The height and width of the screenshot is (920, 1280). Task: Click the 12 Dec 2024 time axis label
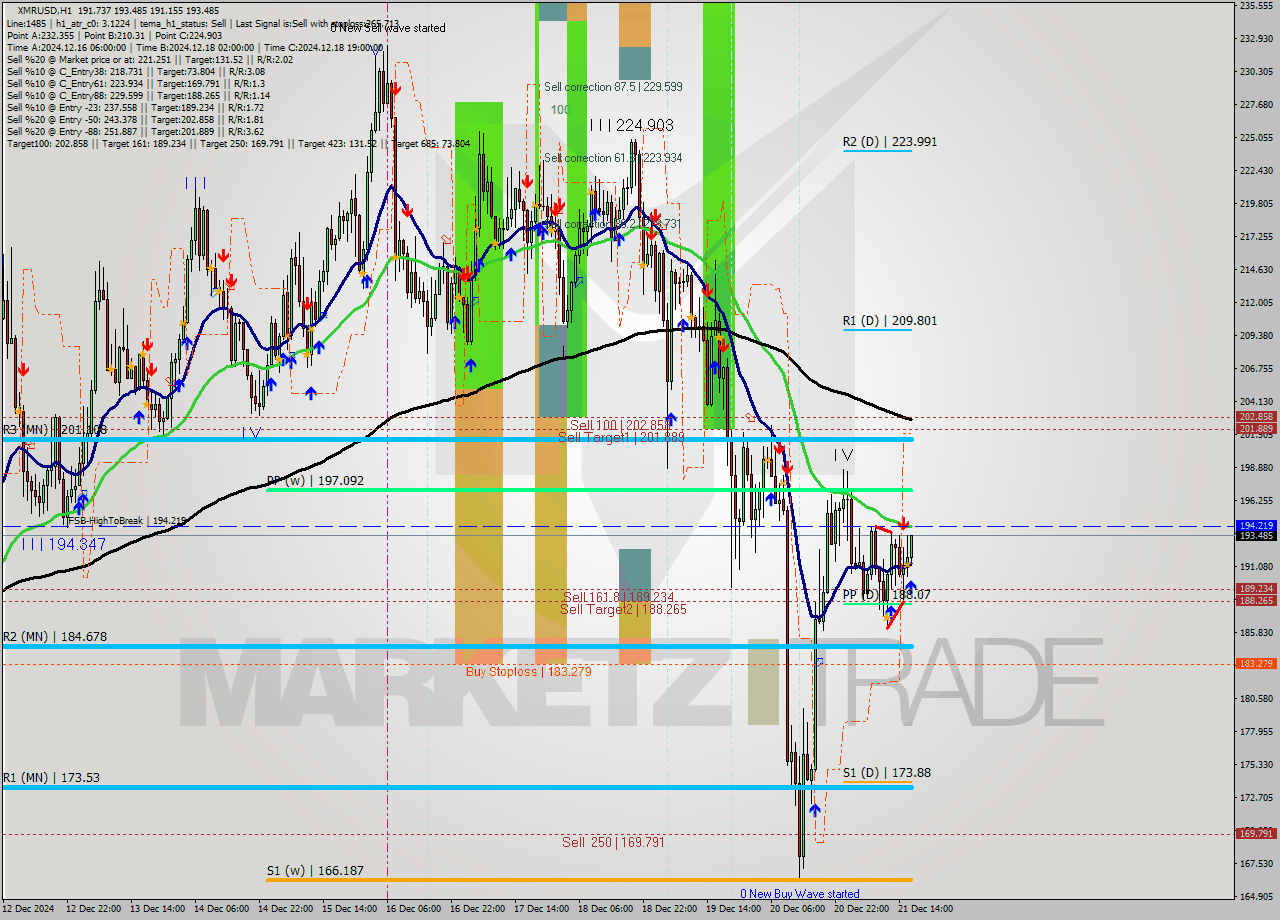[x=28, y=909]
